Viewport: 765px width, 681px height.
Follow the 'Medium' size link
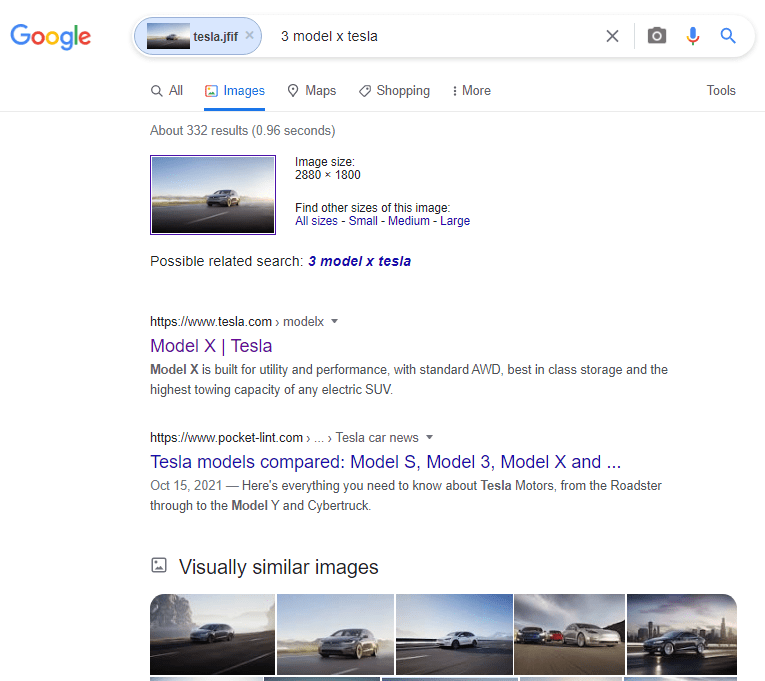[409, 221]
